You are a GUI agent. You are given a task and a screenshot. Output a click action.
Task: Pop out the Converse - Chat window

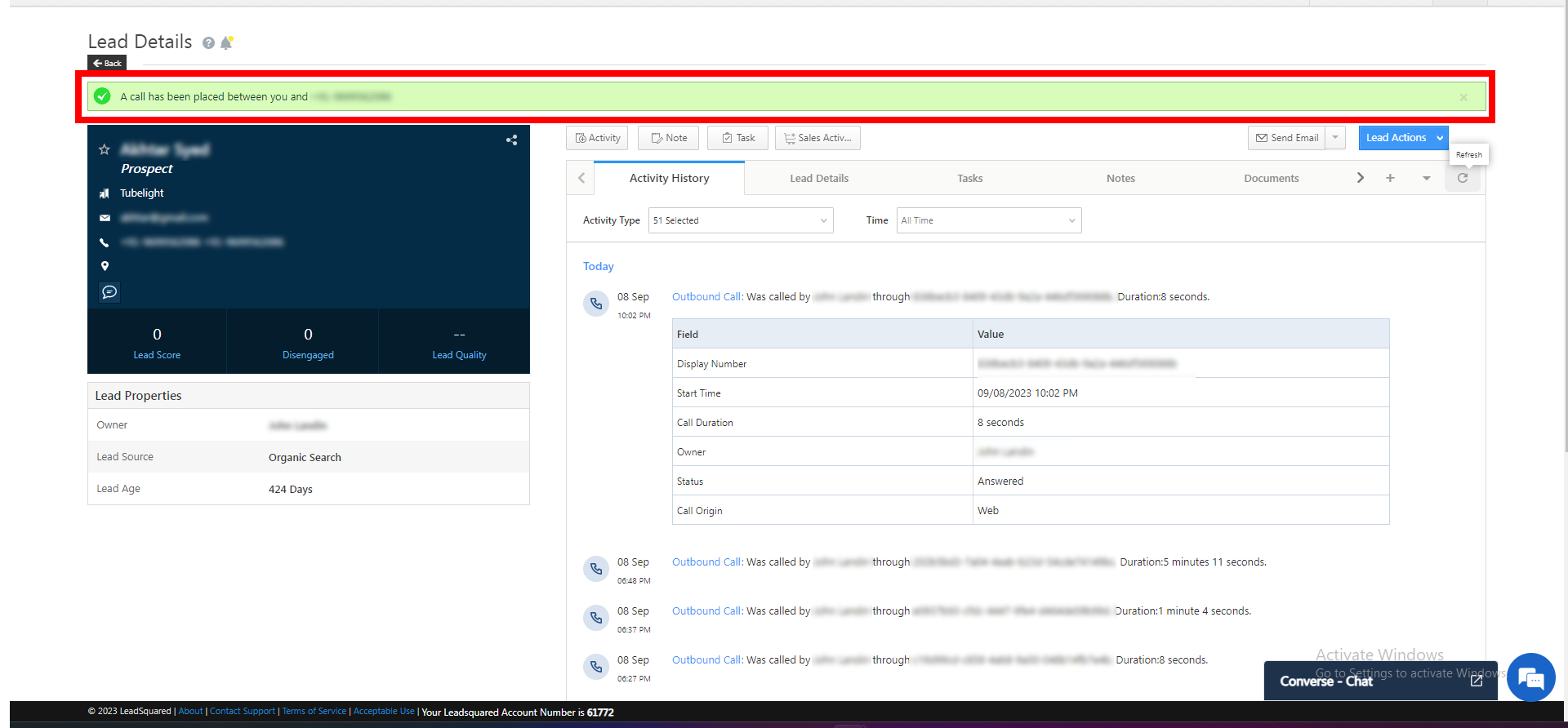tap(1477, 681)
